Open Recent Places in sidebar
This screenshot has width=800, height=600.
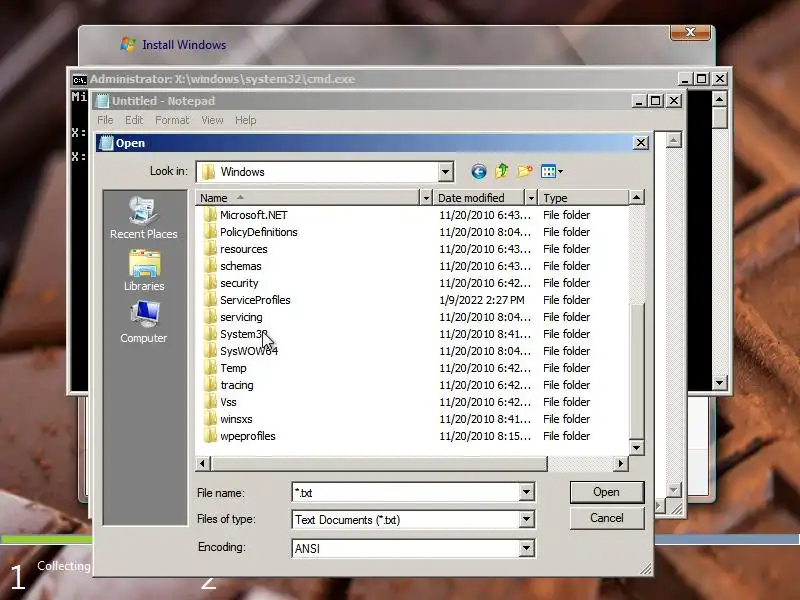143,218
